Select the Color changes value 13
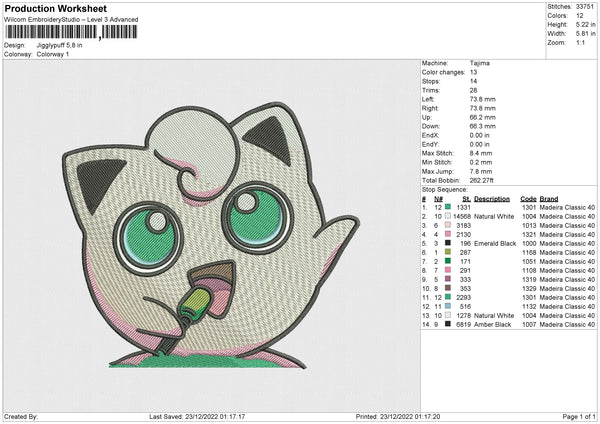Screen dimensions: 600x424 pyautogui.click(x=473, y=72)
